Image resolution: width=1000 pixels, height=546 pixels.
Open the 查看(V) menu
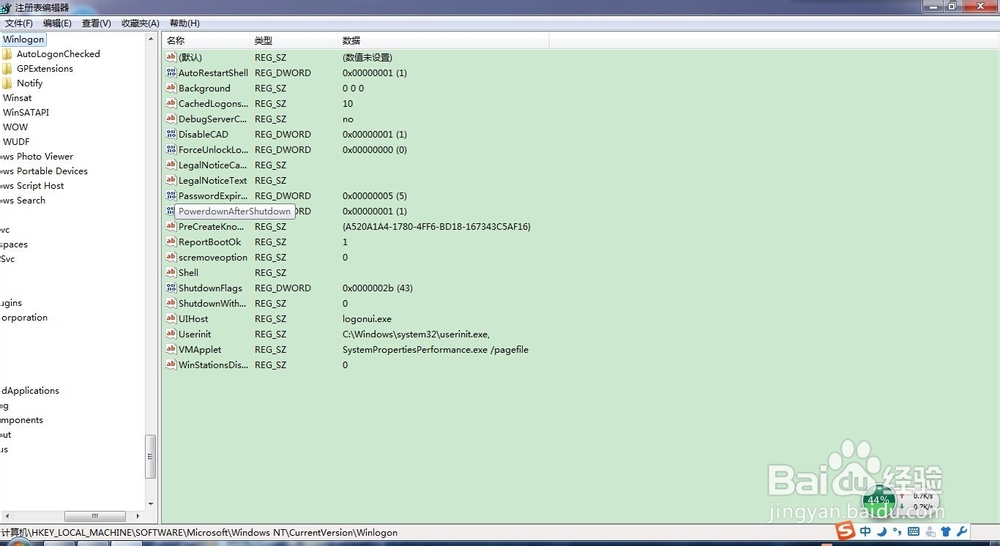pos(96,23)
